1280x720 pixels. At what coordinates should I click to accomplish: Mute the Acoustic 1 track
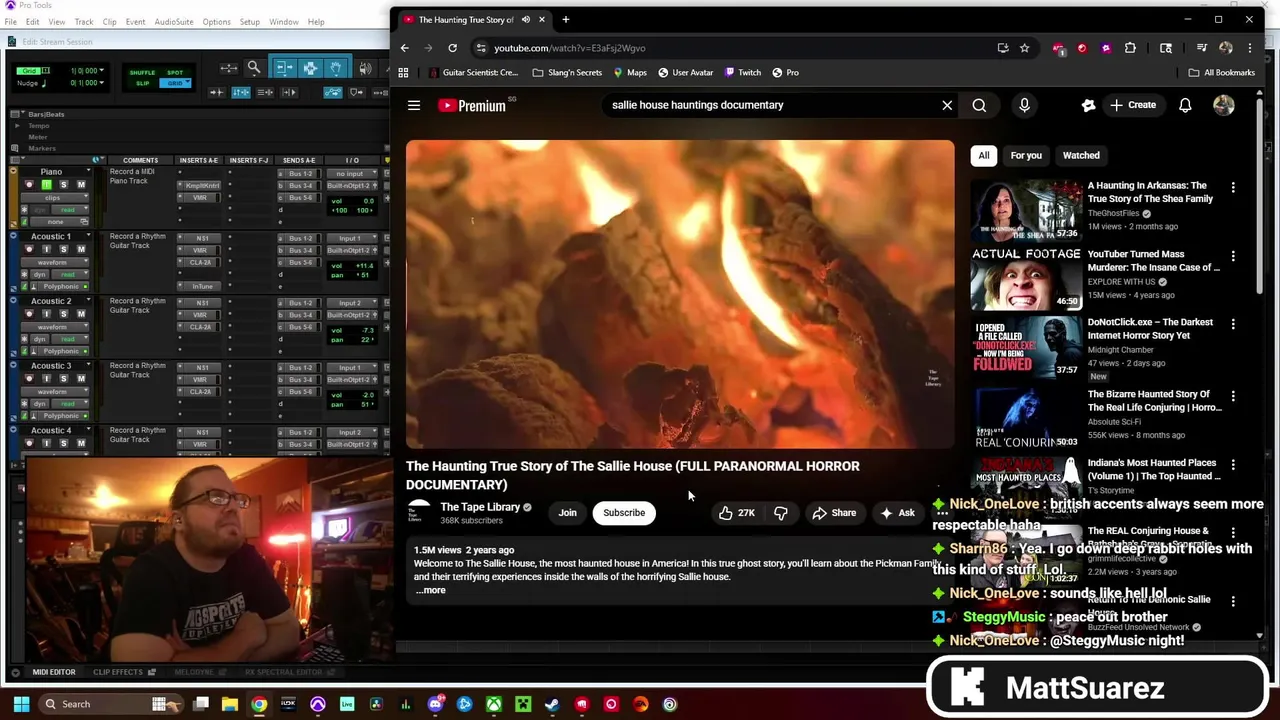[x=81, y=250]
